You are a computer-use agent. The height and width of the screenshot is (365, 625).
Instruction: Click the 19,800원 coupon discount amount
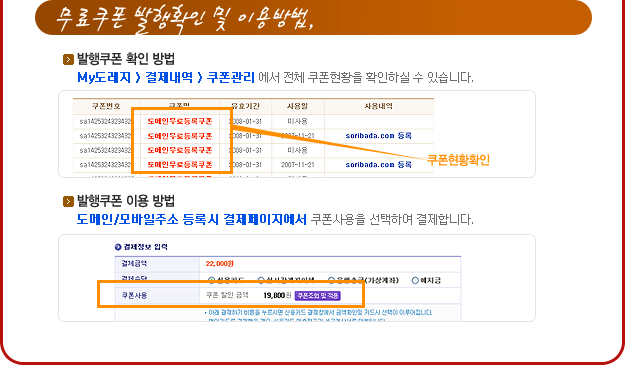point(277,295)
